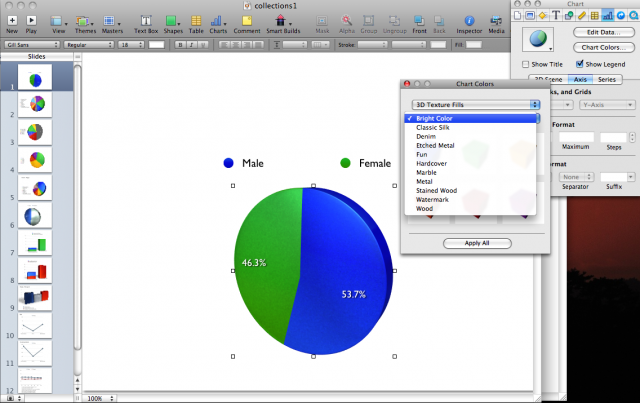The height and width of the screenshot is (403, 640).
Task: Open the Masters chooser
Action: 112,24
